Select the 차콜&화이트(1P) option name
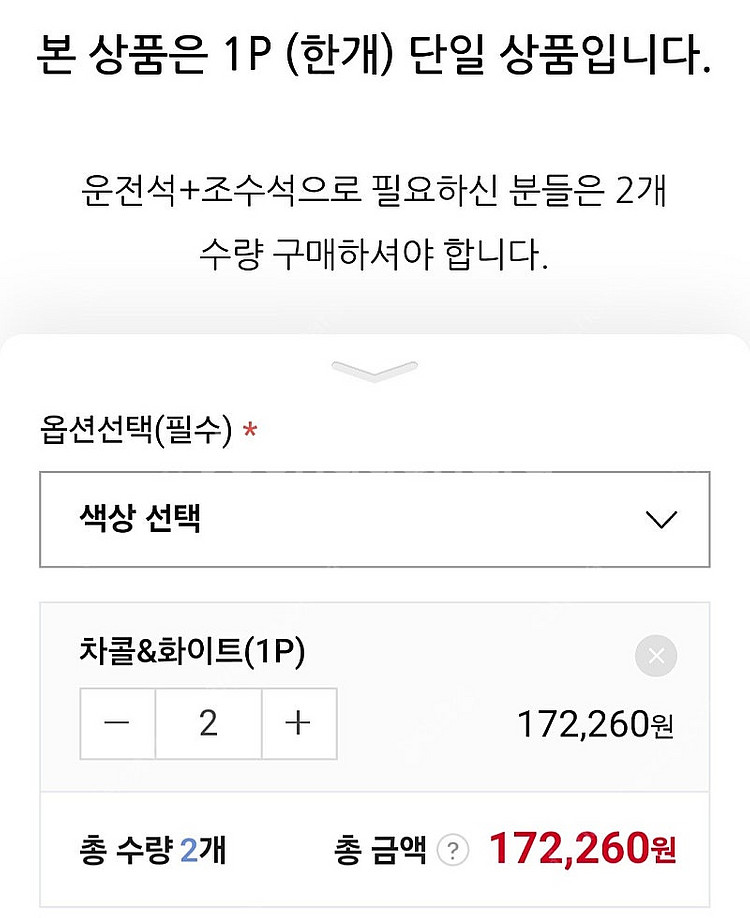 tap(191, 652)
